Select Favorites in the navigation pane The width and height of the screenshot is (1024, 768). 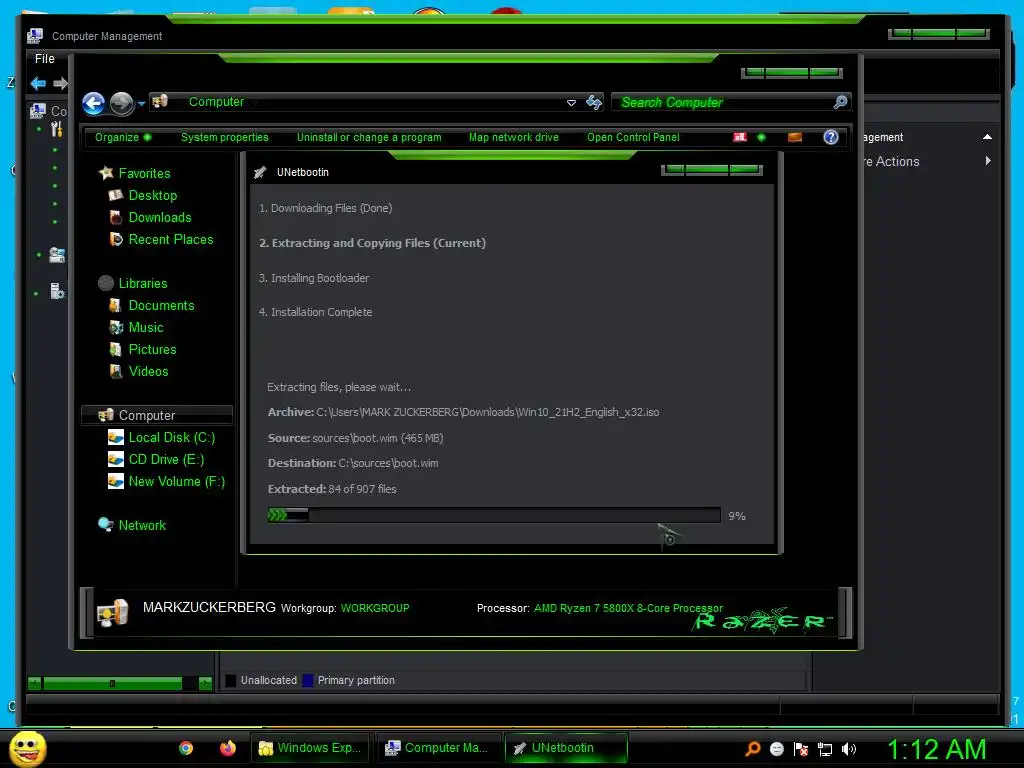pyautogui.click(x=144, y=173)
